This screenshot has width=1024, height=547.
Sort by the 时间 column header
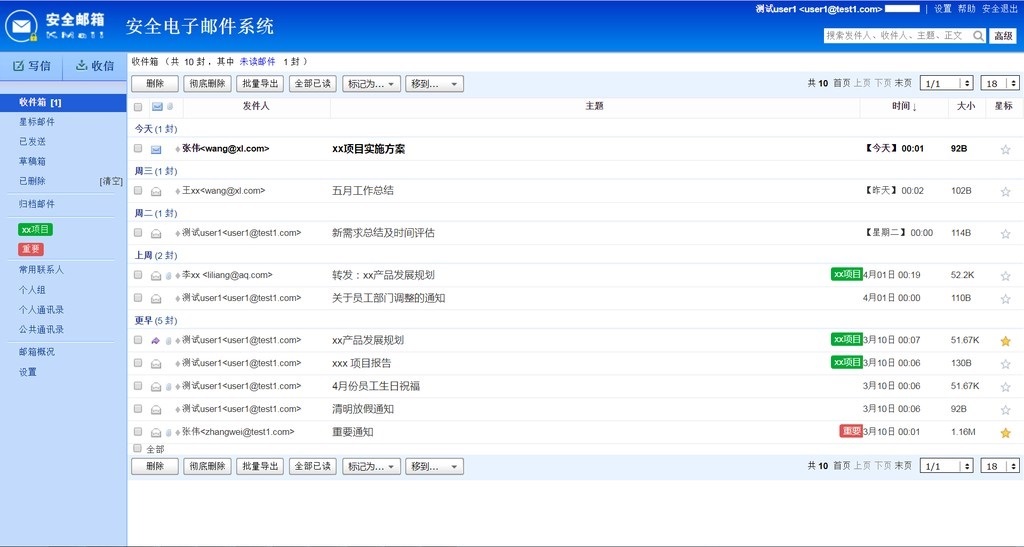pos(904,106)
